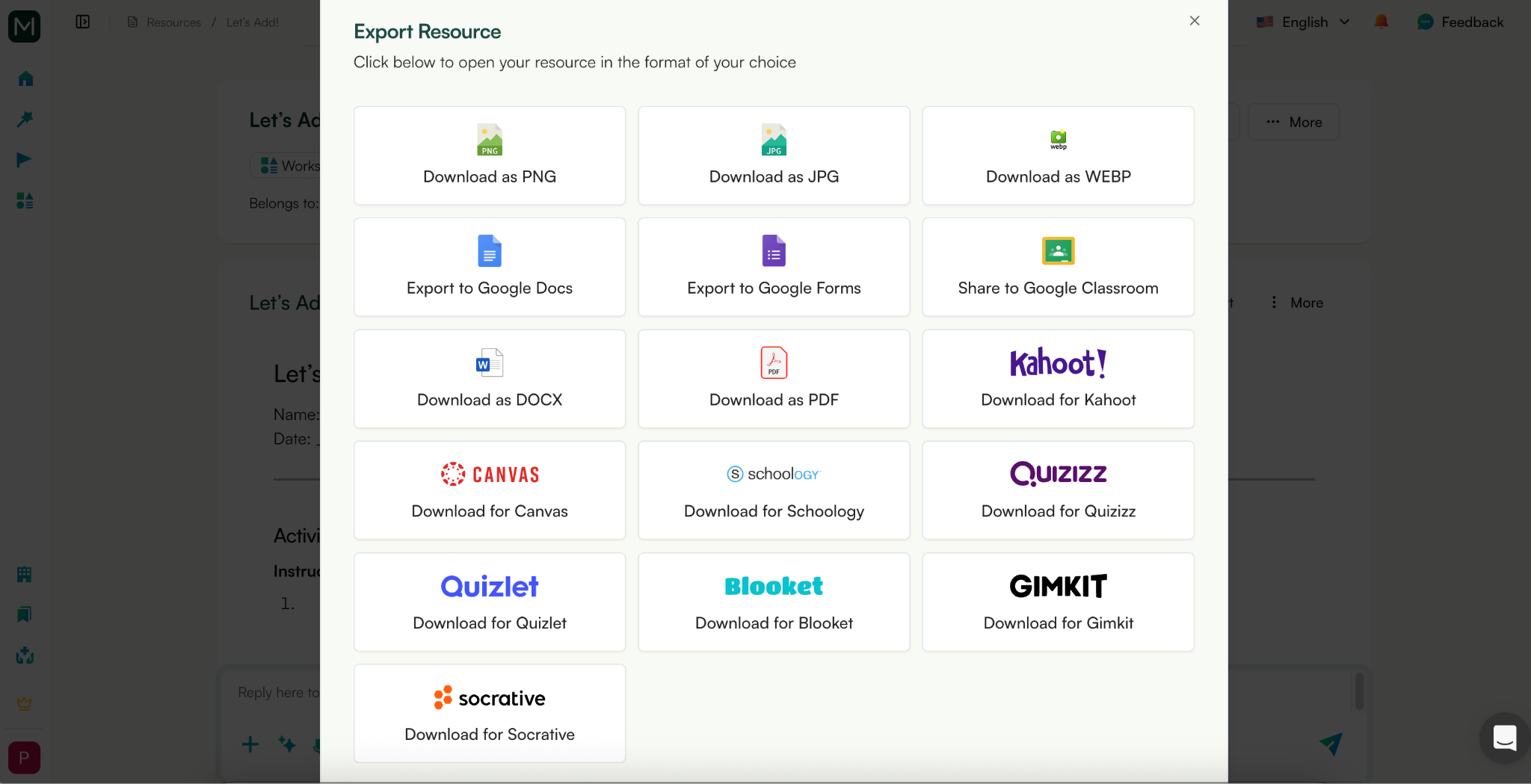This screenshot has width=1531, height=784.
Task: Select Share to Google Classroom
Action: [1058, 267]
